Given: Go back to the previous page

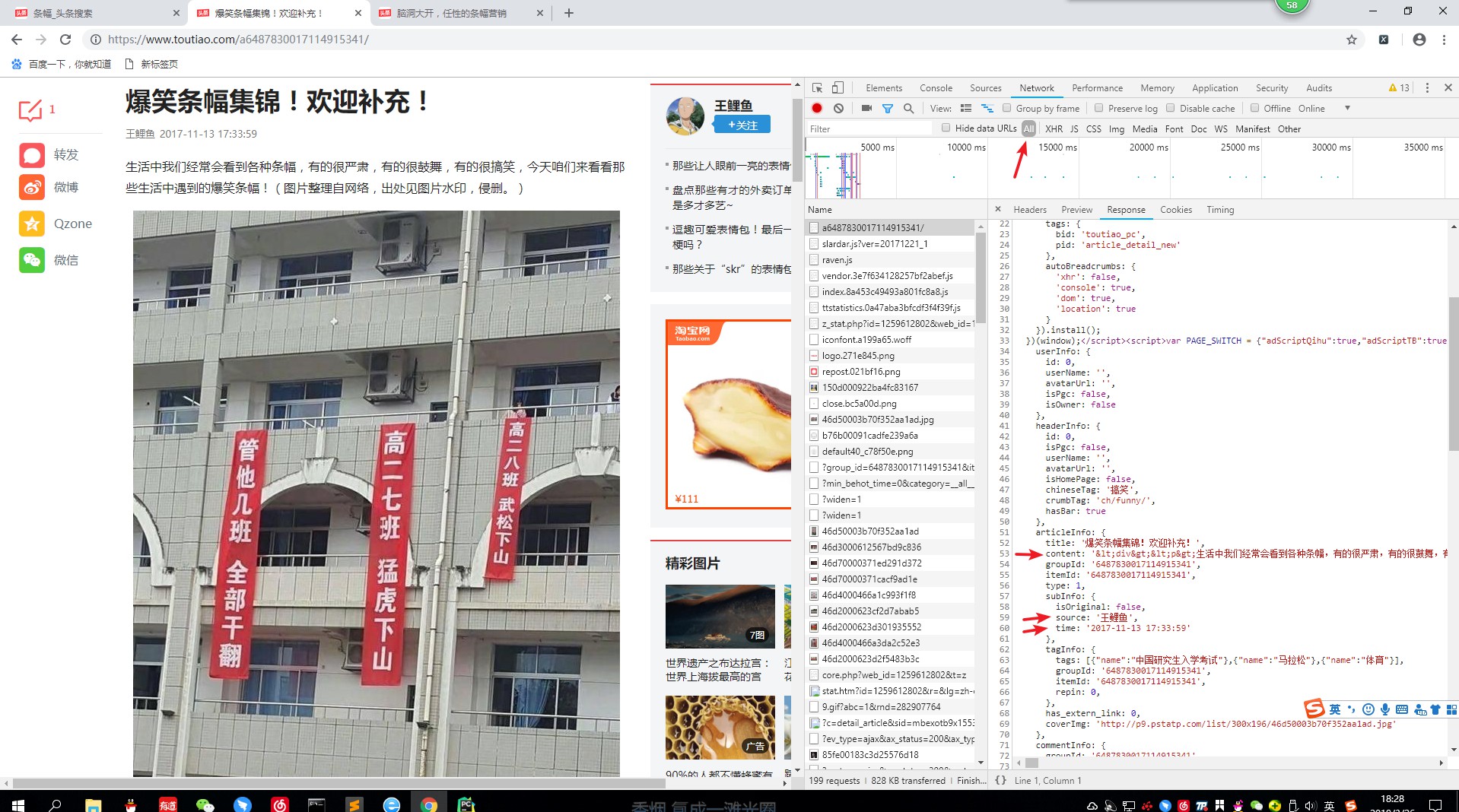Looking at the screenshot, I should tap(17, 40).
